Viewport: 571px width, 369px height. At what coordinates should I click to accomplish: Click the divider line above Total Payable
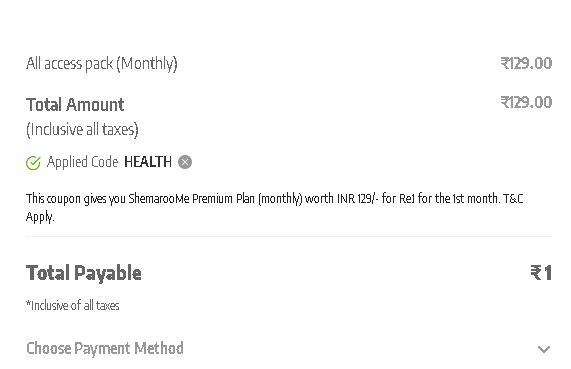[x=289, y=236]
